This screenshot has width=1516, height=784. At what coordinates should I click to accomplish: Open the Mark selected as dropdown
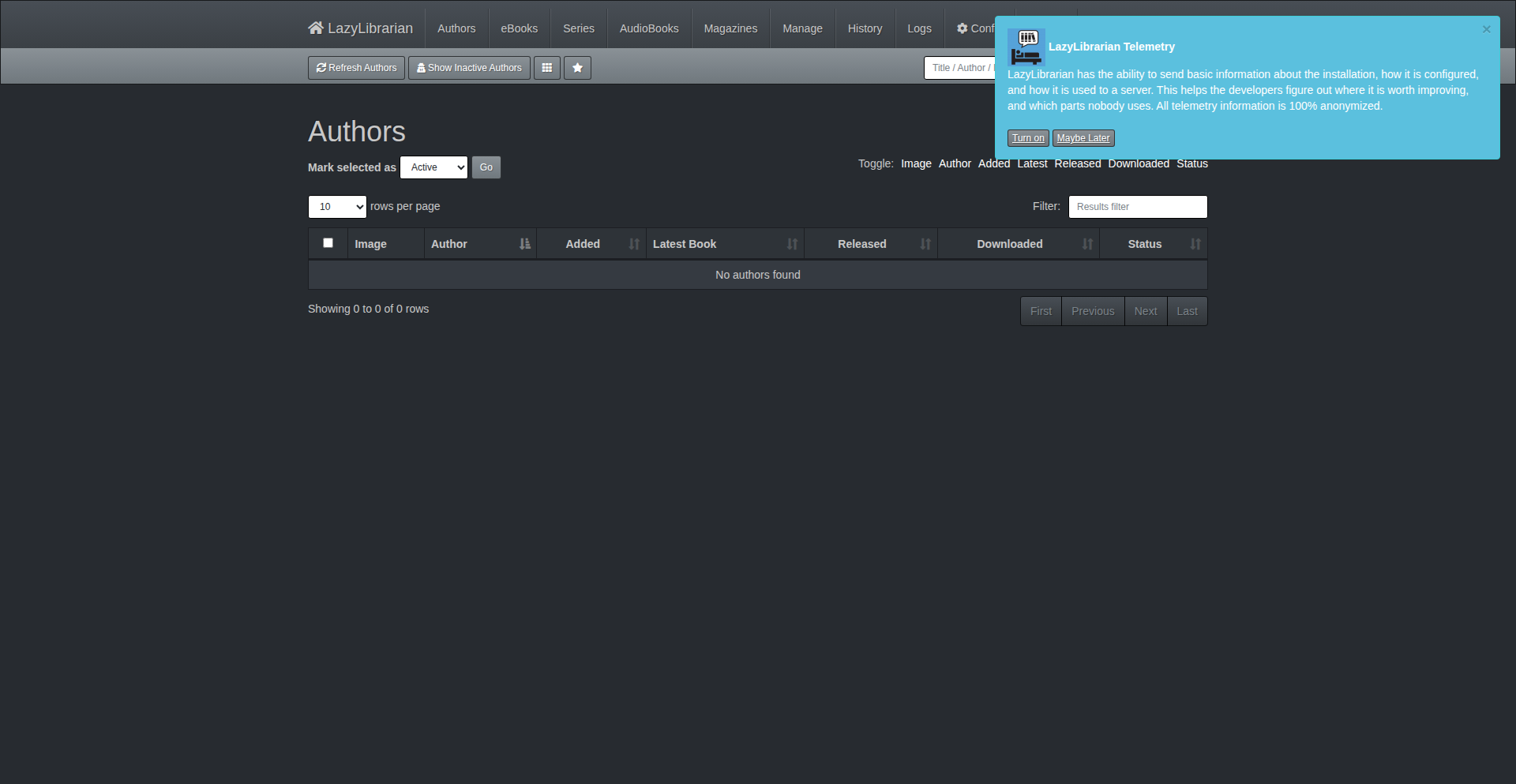click(x=433, y=167)
